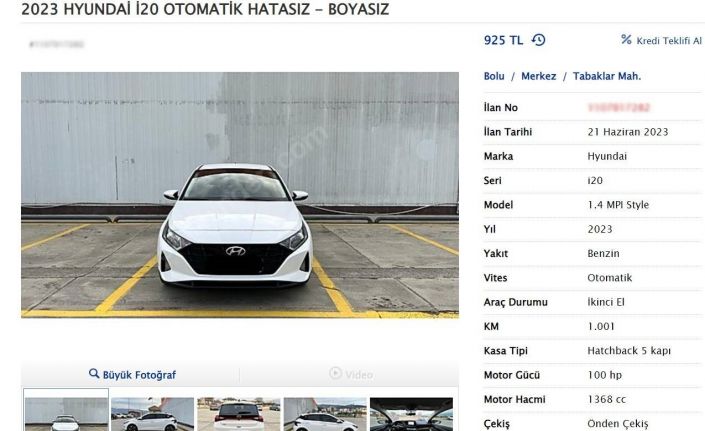Image resolution: width=705 pixels, height=431 pixels.
Task: Select the fourth thumbnail of the car
Action: [x=324, y=414]
